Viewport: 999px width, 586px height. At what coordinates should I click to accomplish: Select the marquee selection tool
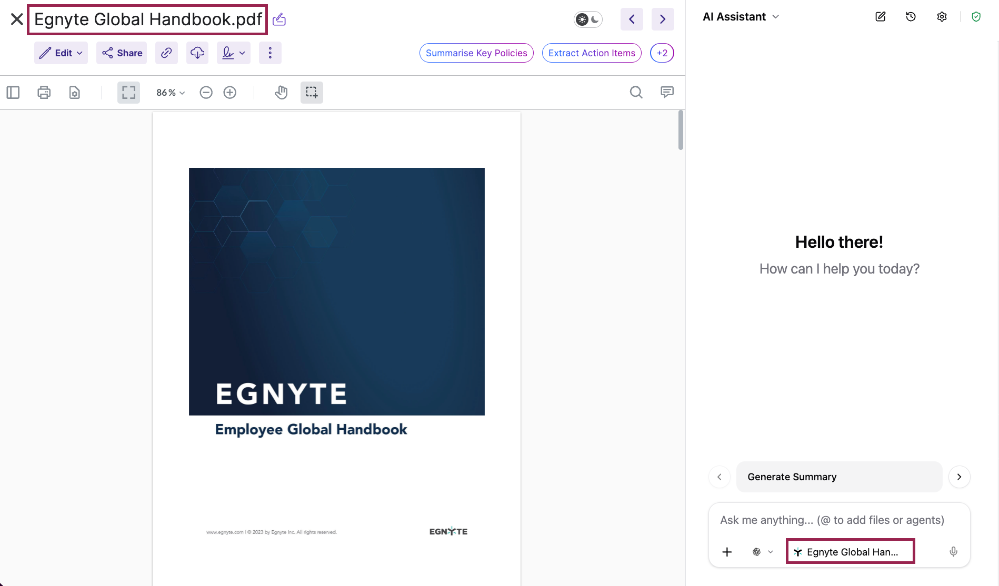pos(312,92)
